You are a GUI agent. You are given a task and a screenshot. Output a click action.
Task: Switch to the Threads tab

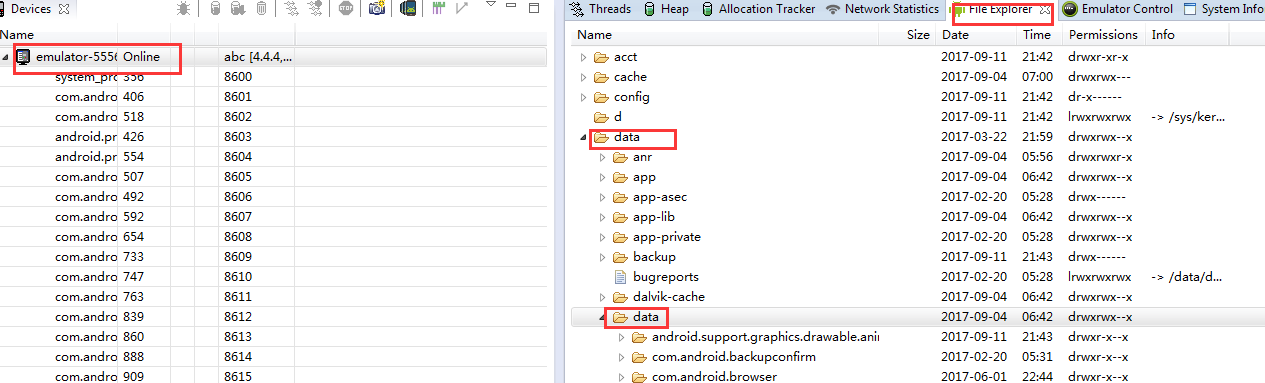click(x=600, y=9)
